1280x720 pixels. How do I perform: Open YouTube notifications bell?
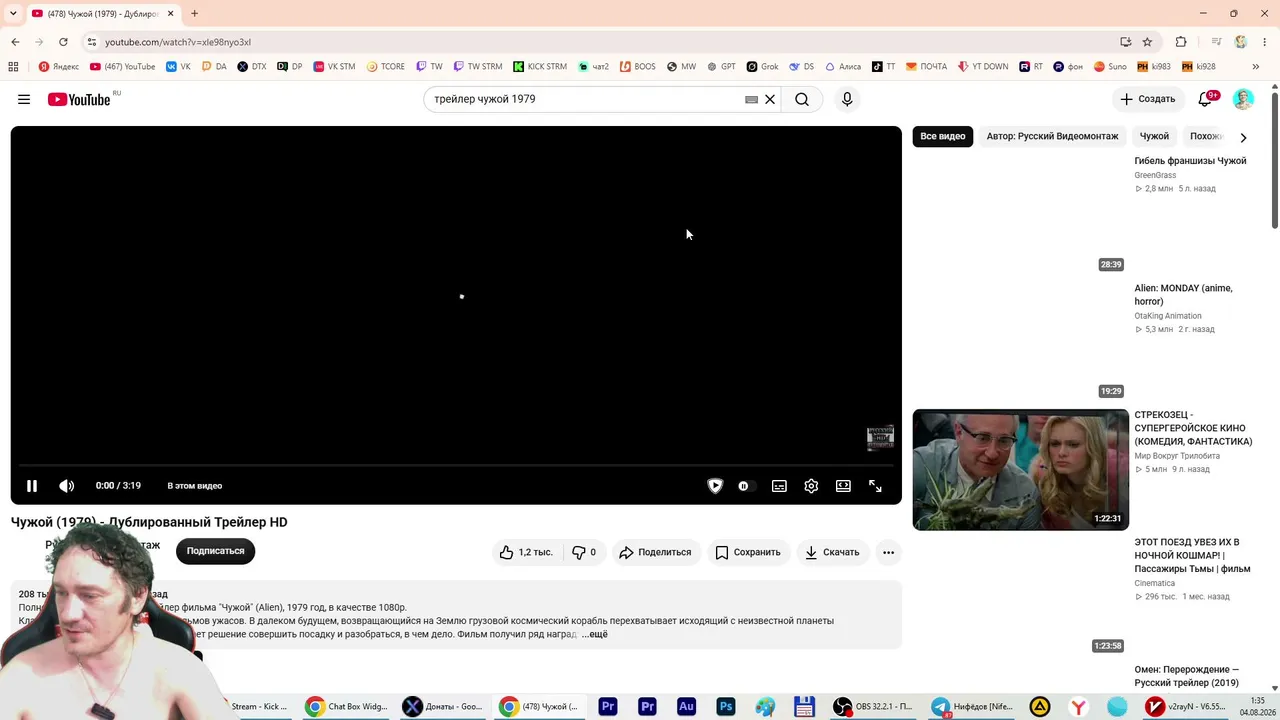click(x=1205, y=99)
